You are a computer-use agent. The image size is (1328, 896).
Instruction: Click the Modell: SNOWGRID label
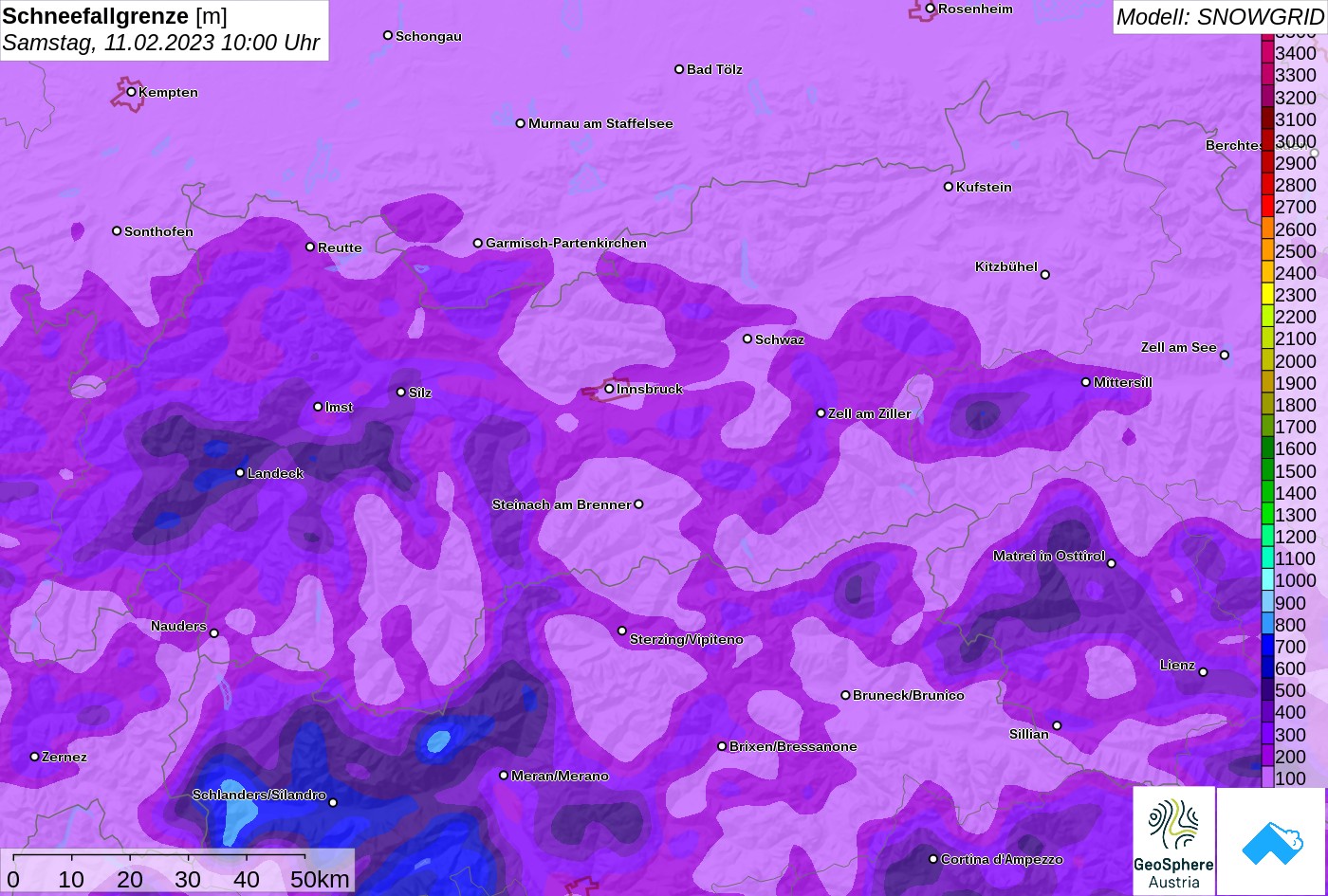pos(1220,16)
